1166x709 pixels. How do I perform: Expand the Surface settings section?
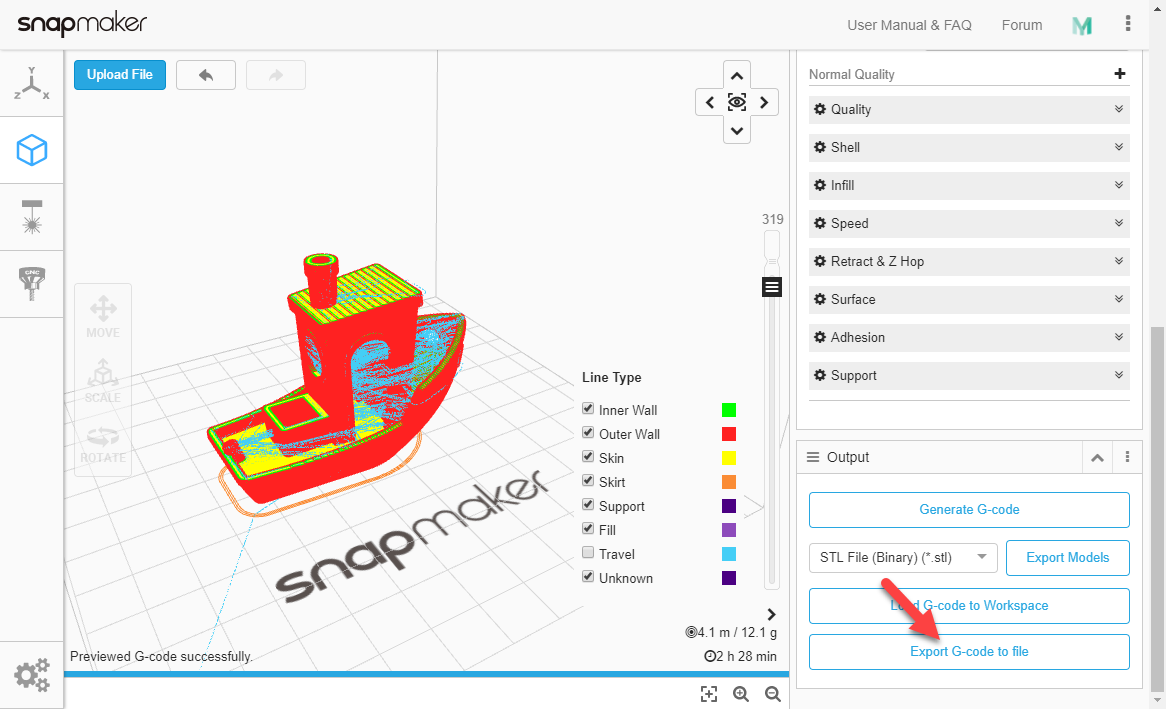[x=969, y=299]
